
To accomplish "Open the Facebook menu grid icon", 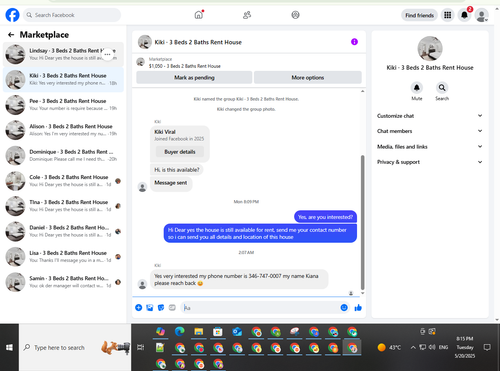I will pyautogui.click(x=448, y=15).
